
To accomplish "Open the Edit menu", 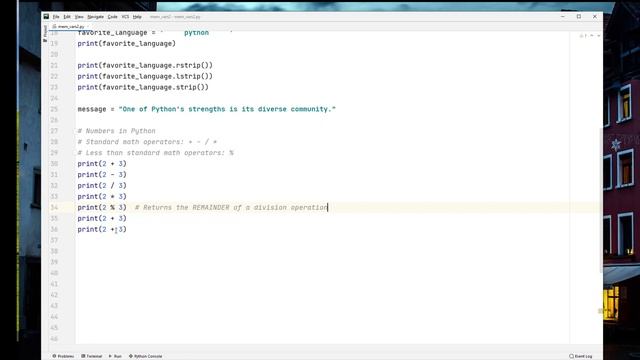I will pos(67,17).
